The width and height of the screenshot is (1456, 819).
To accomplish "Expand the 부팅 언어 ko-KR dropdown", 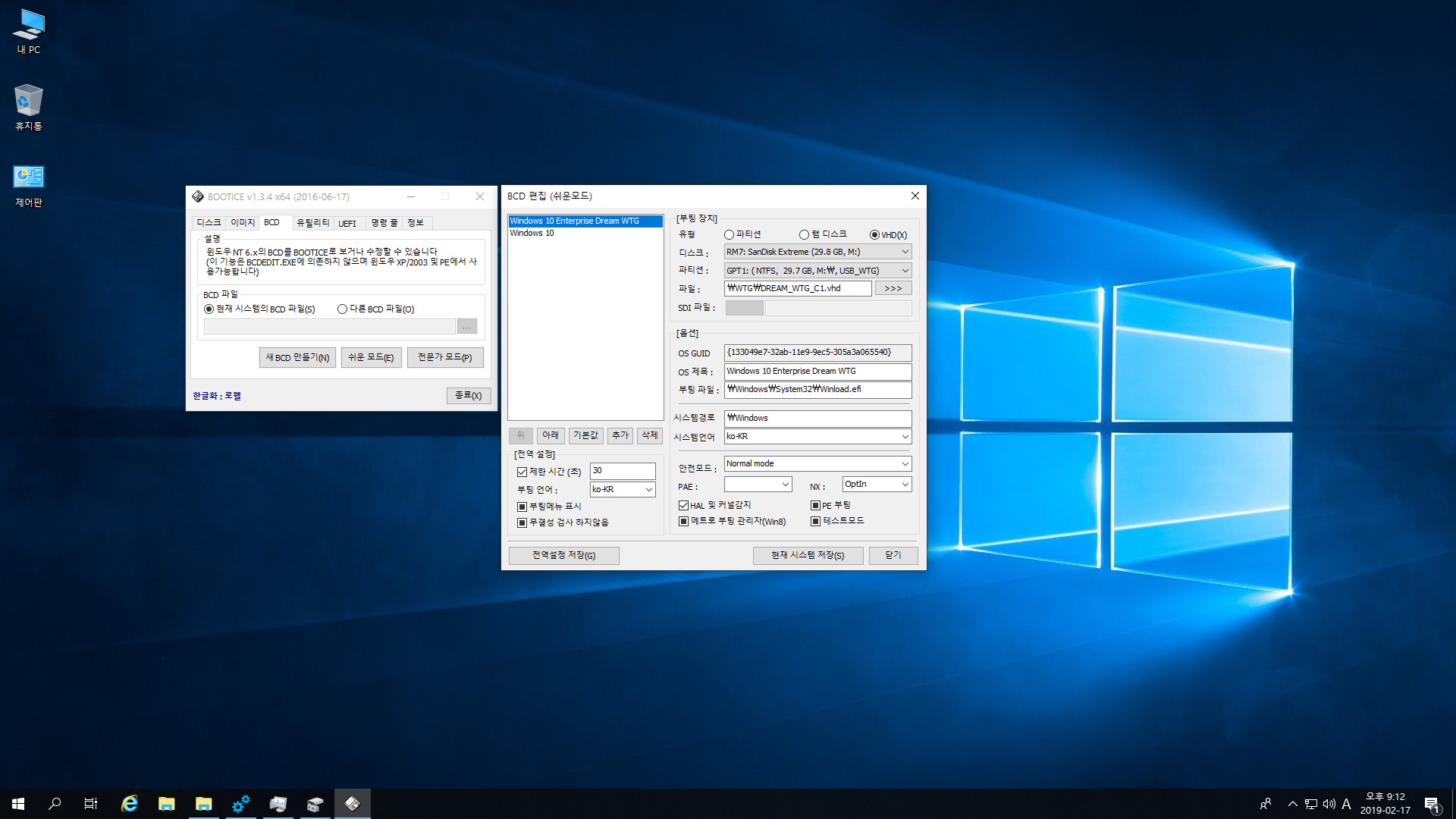I will click(x=623, y=489).
